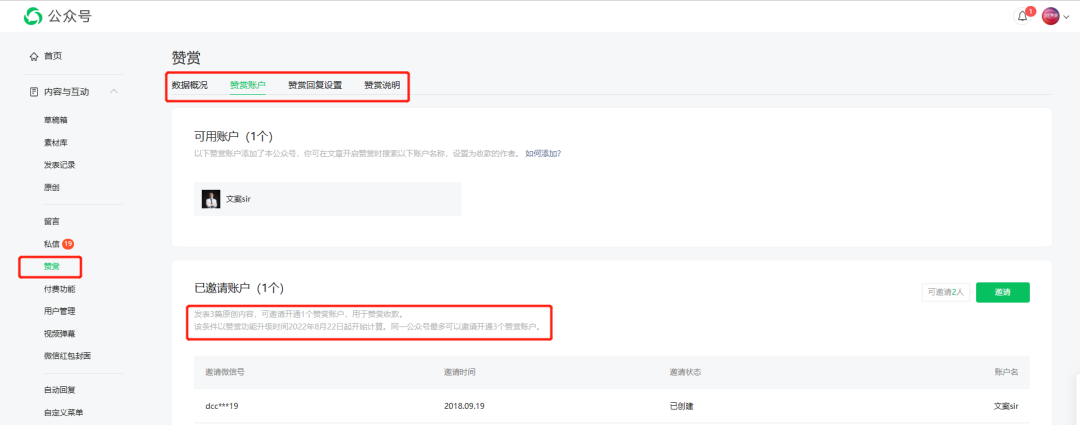Image resolution: width=1080 pixels, height=425 pixels.
Task: Click the 首页 home icon in sidebar
Action: pos(34,56)
